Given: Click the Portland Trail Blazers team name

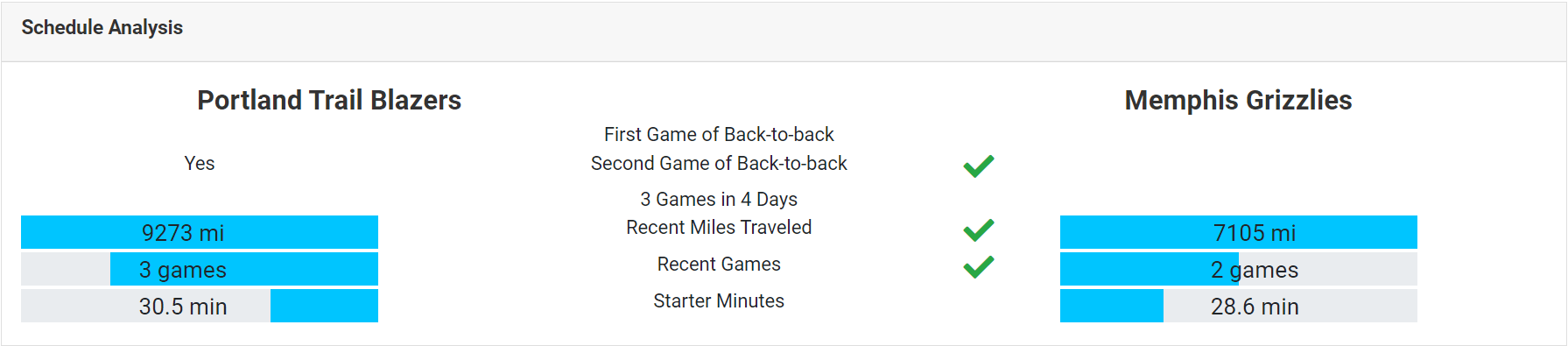Looking at the screenshot, I should (x=329, y=100).
